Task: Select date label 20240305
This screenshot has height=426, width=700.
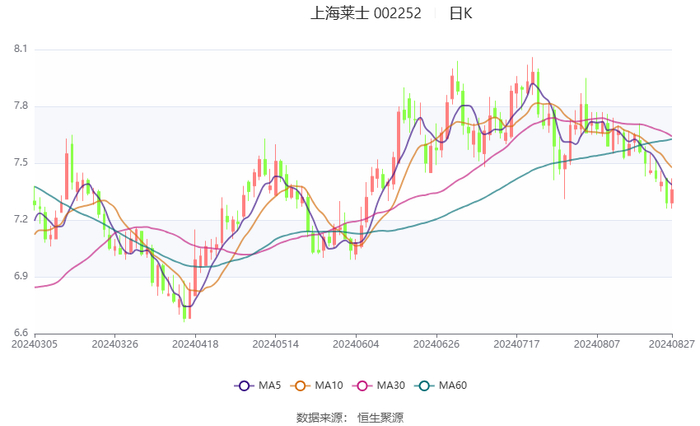Action: coord(34,344)
